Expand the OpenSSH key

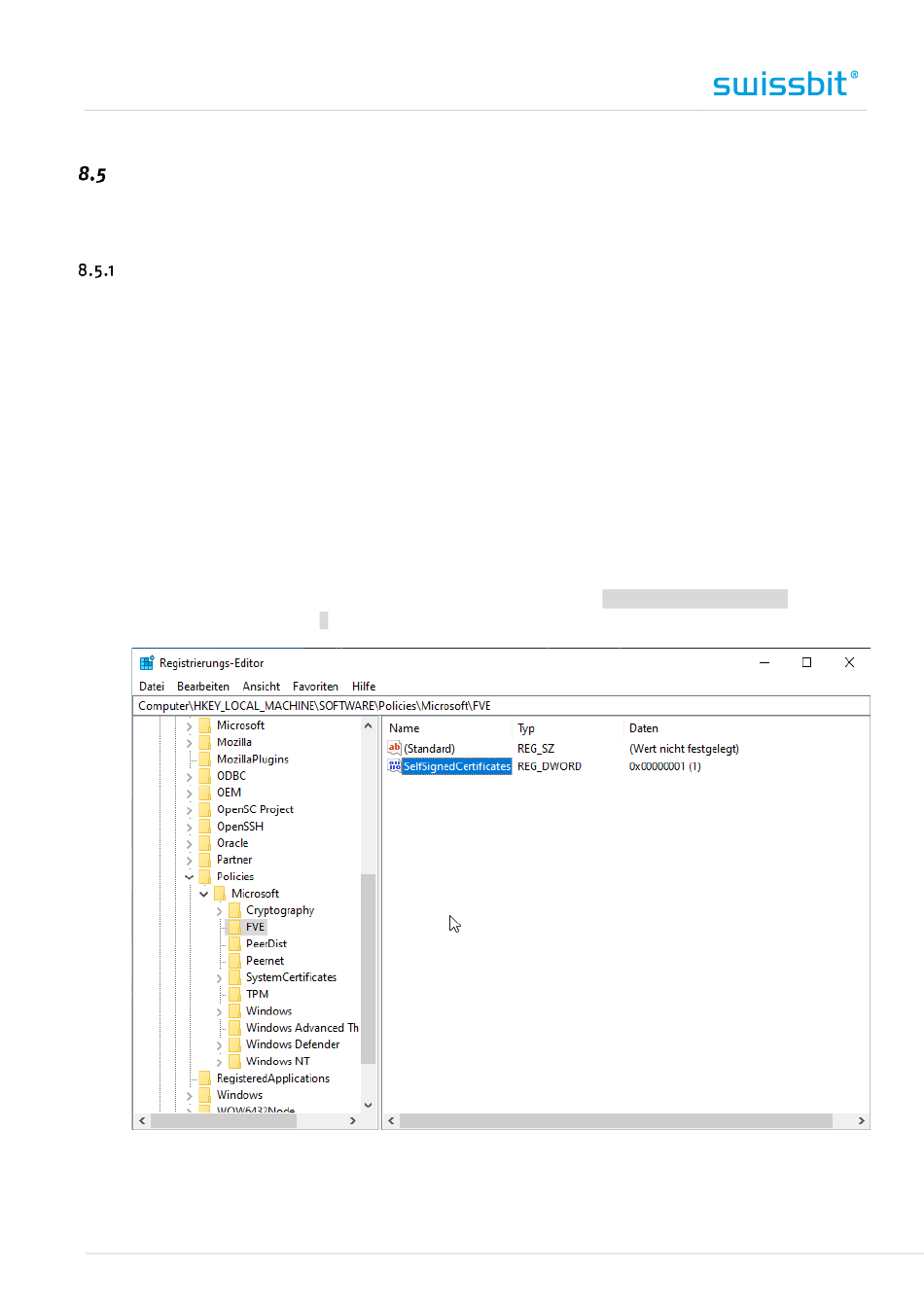pos(190,828)
